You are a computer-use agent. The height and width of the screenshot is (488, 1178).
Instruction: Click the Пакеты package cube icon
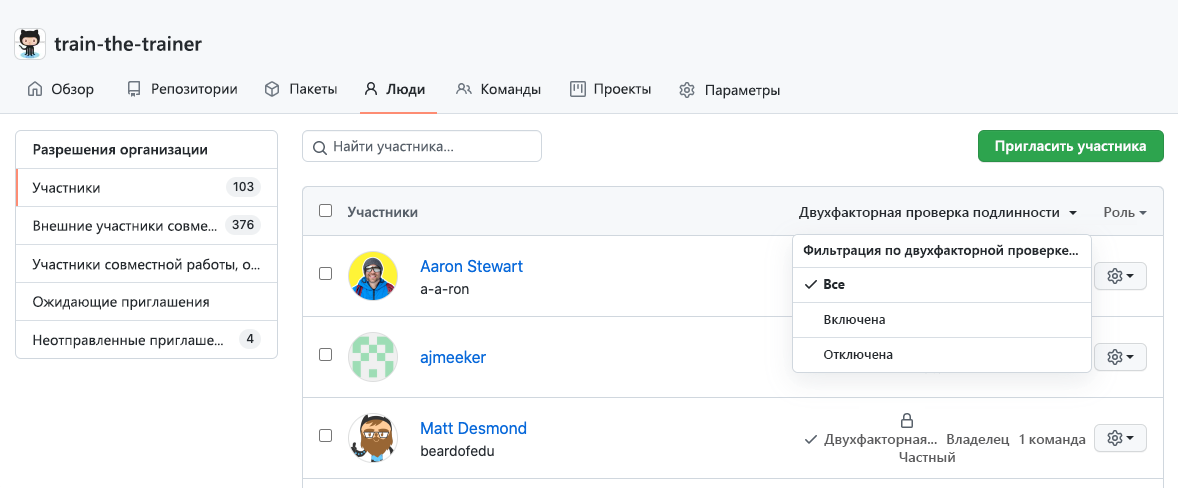pyautogui.click(x=272, y=90)
